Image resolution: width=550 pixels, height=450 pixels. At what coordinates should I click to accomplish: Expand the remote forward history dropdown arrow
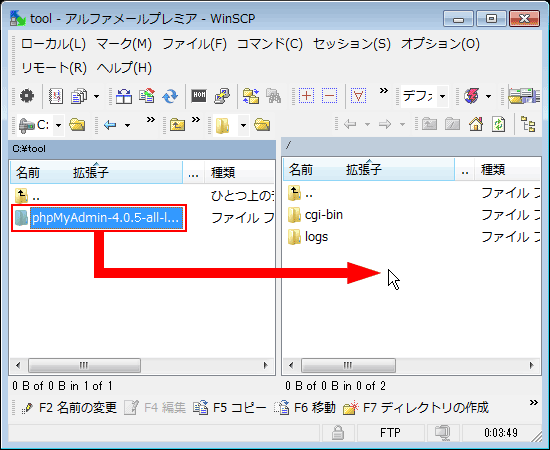click(x=402, y=124)
